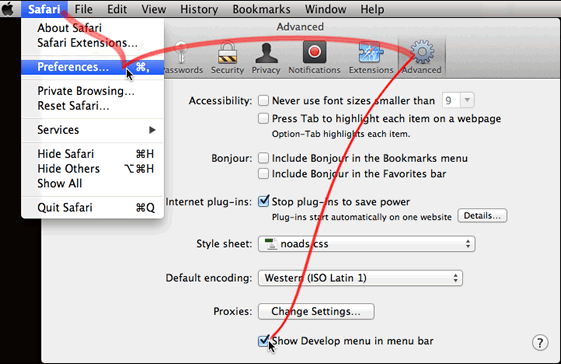Uncheck Stop plug-ins to save power
The height and width of the screenshot is (364, 561).
tap(264, 201)
